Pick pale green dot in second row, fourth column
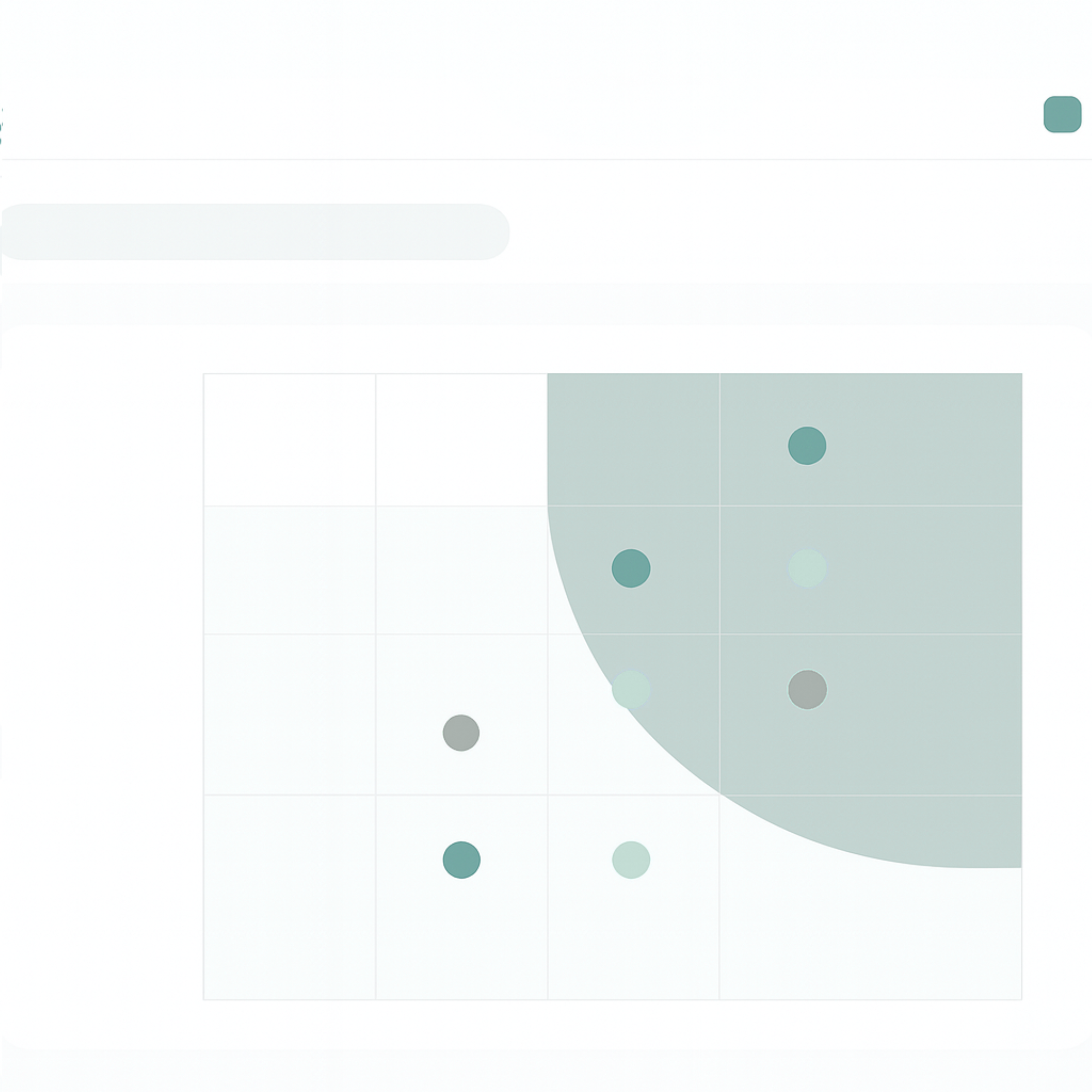1092x1092 pixels. pos(807,568)
